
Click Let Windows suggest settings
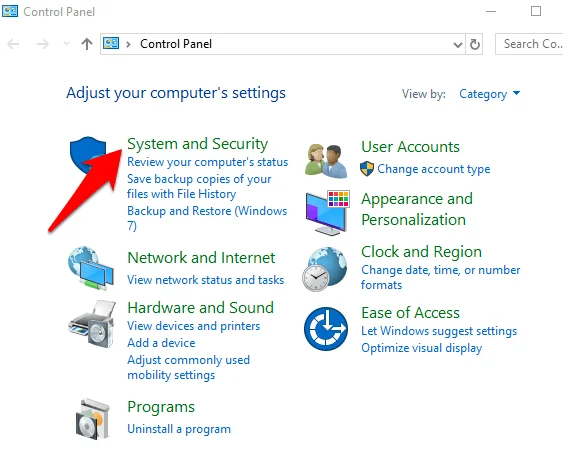pyautogui.click(x=439, y=331)
